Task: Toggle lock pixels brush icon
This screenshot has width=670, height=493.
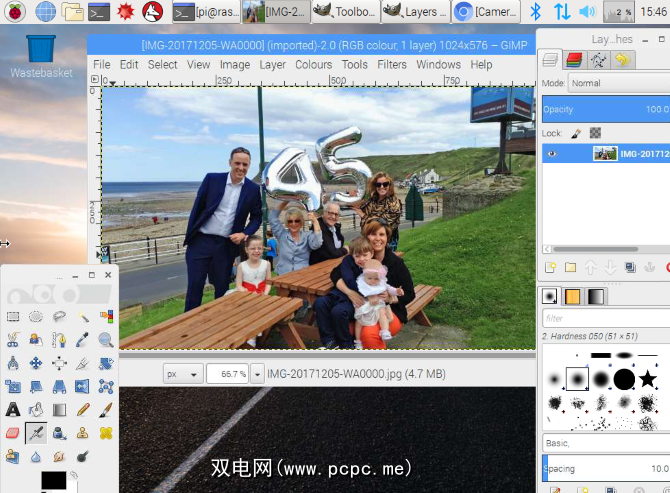Action: pyautogui.click(x=575, y=133)
